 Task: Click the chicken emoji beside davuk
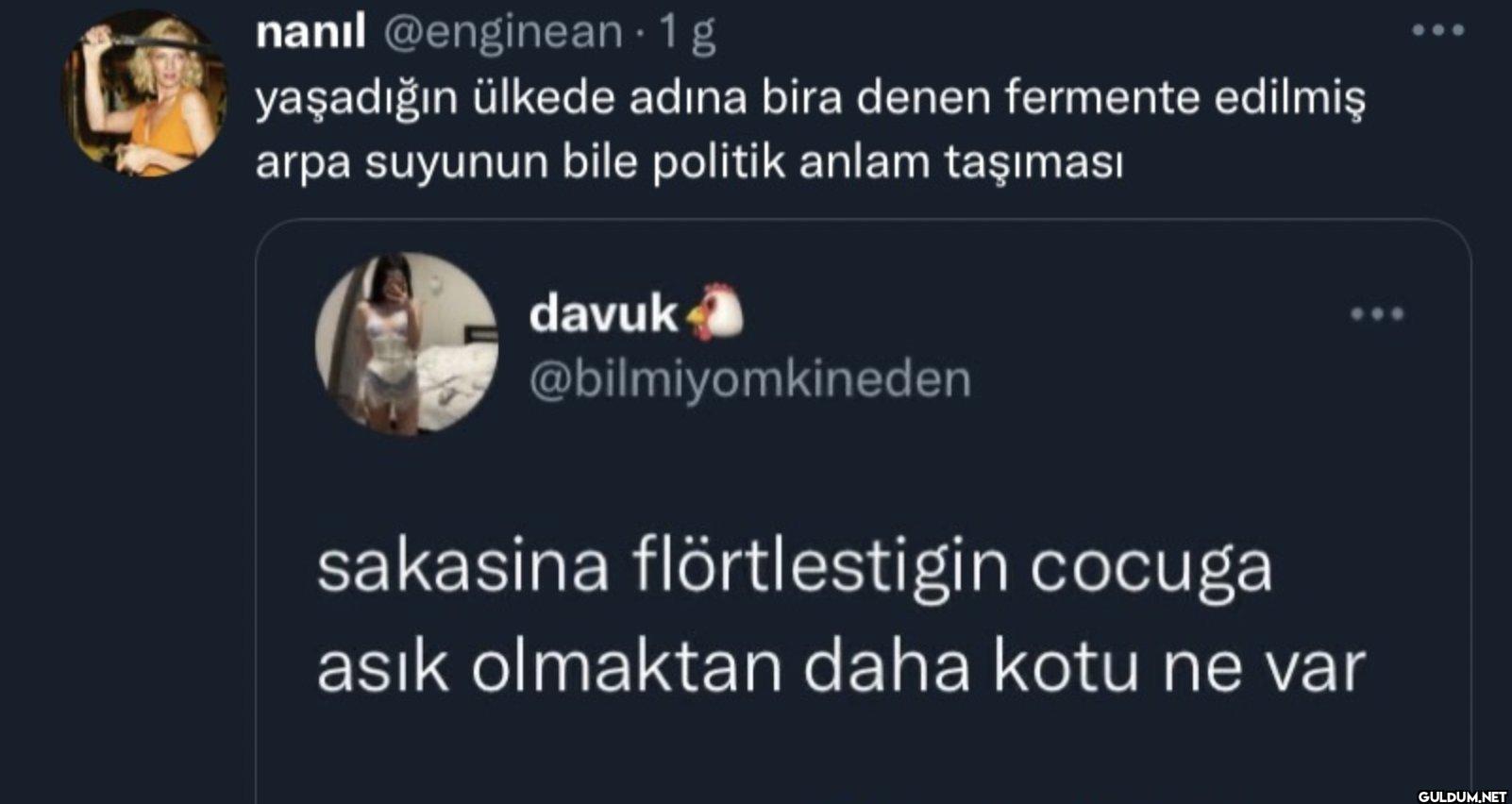(x=714, y=312)
